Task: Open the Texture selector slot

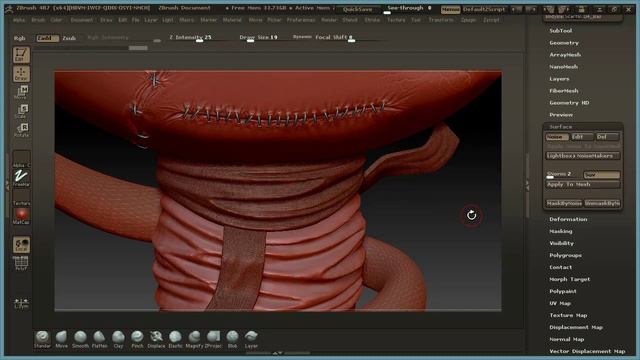Action: [21, 197]
